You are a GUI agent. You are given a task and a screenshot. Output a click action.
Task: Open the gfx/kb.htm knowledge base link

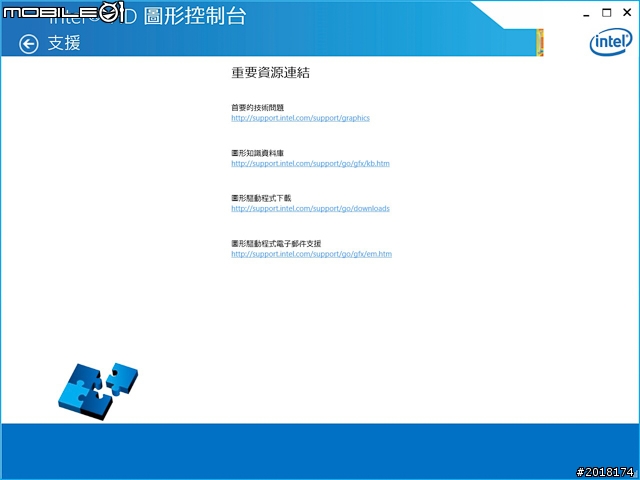tap(310, 163)
